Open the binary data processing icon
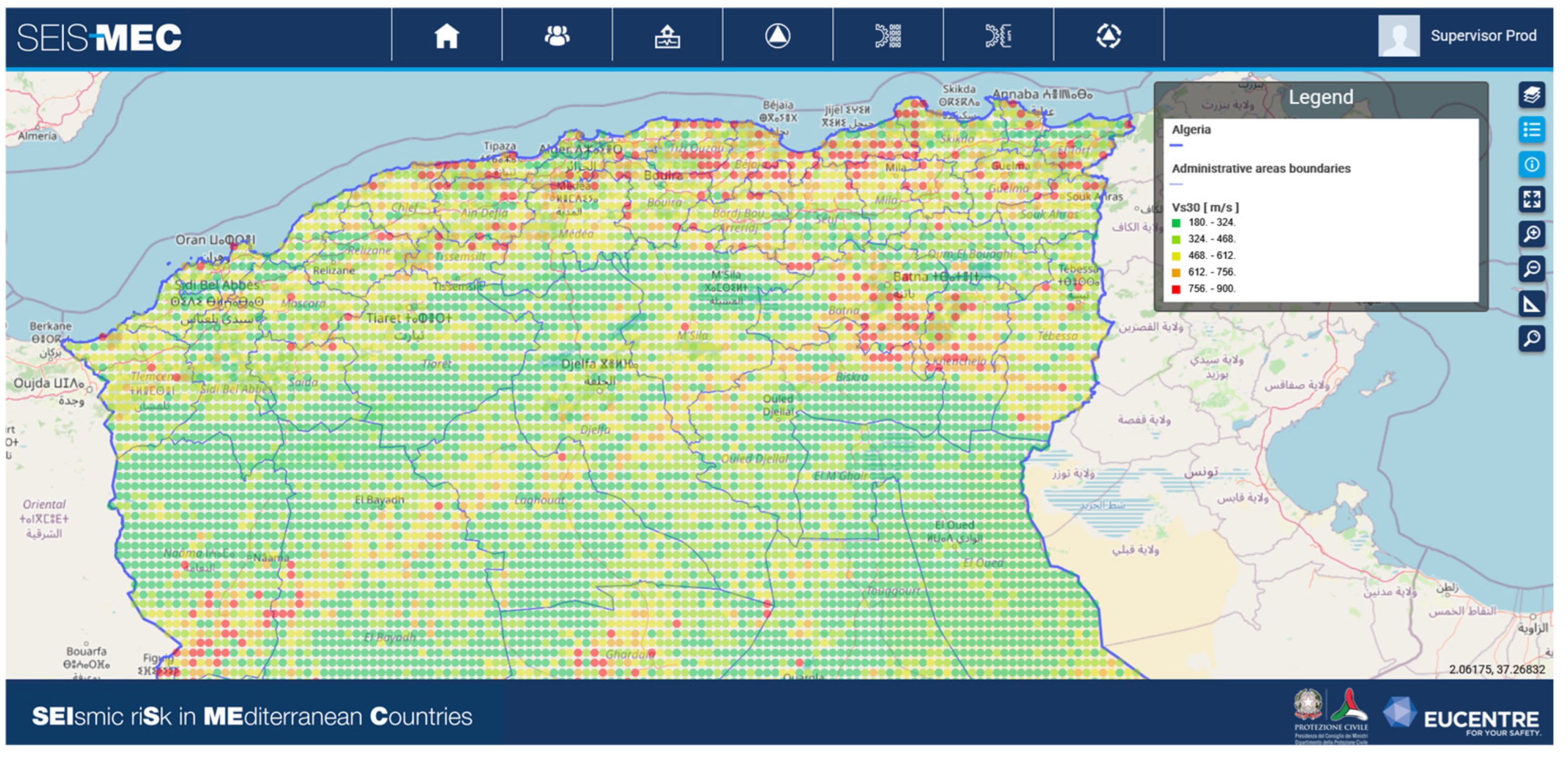Viewport: 1568px width, 760px height. tap(887, 36)
